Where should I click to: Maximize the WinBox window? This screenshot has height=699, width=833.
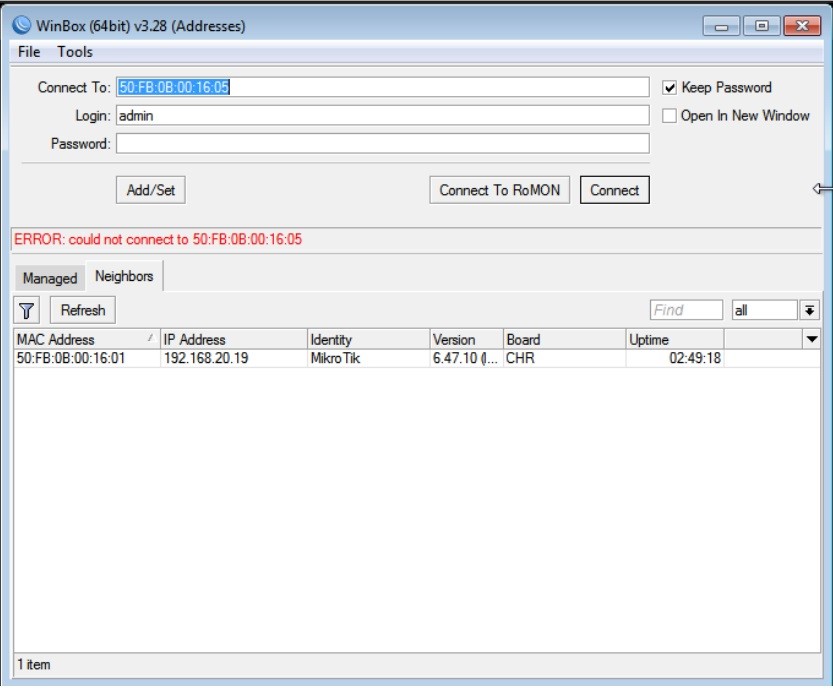(761, 26)
